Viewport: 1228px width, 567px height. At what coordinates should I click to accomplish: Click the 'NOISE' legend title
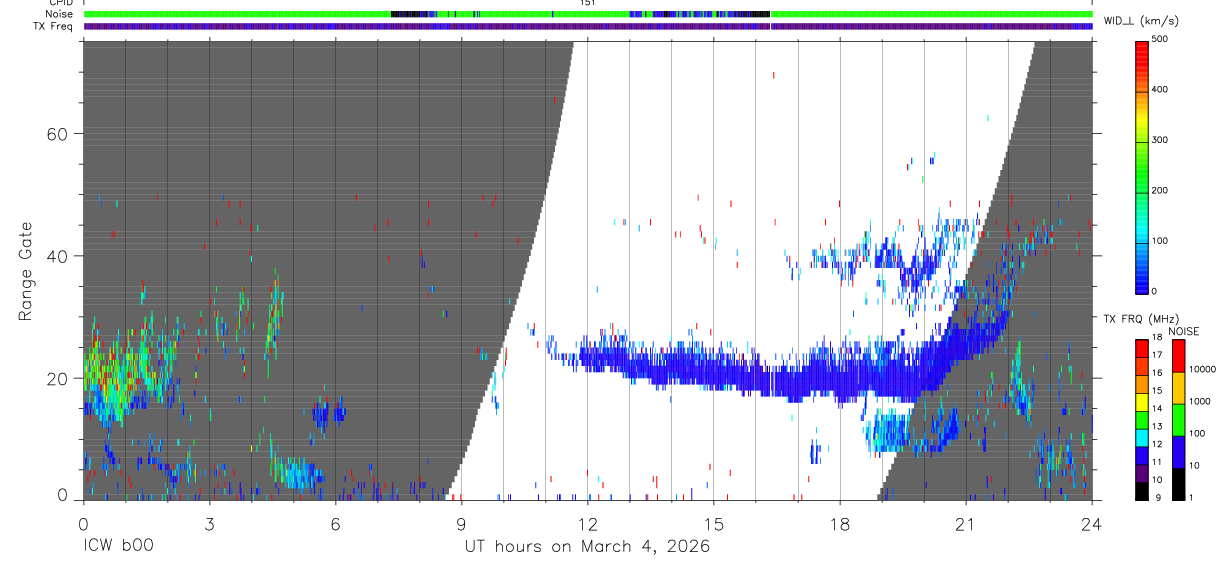(x=1183, y=331)
